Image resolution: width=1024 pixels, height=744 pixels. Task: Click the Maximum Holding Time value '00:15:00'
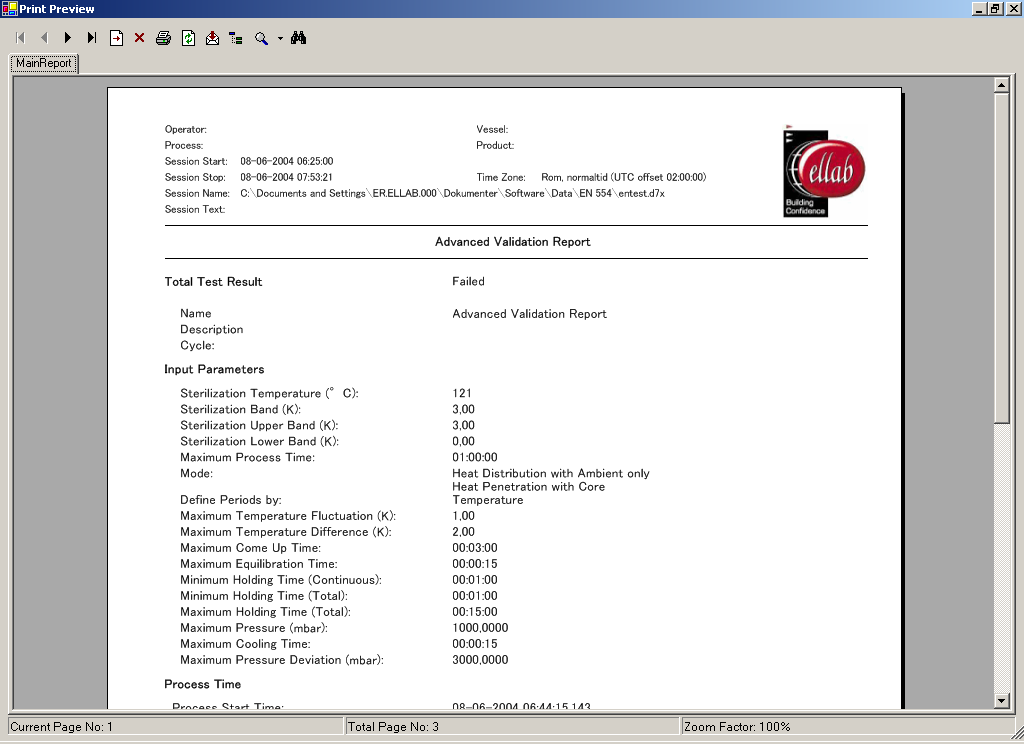click(x=475, y=612)
